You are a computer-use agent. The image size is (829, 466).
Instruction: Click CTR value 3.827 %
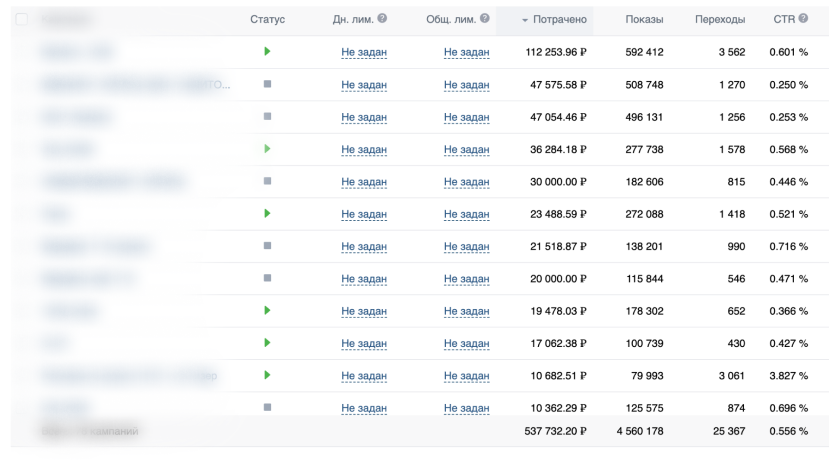click(789, 376)
